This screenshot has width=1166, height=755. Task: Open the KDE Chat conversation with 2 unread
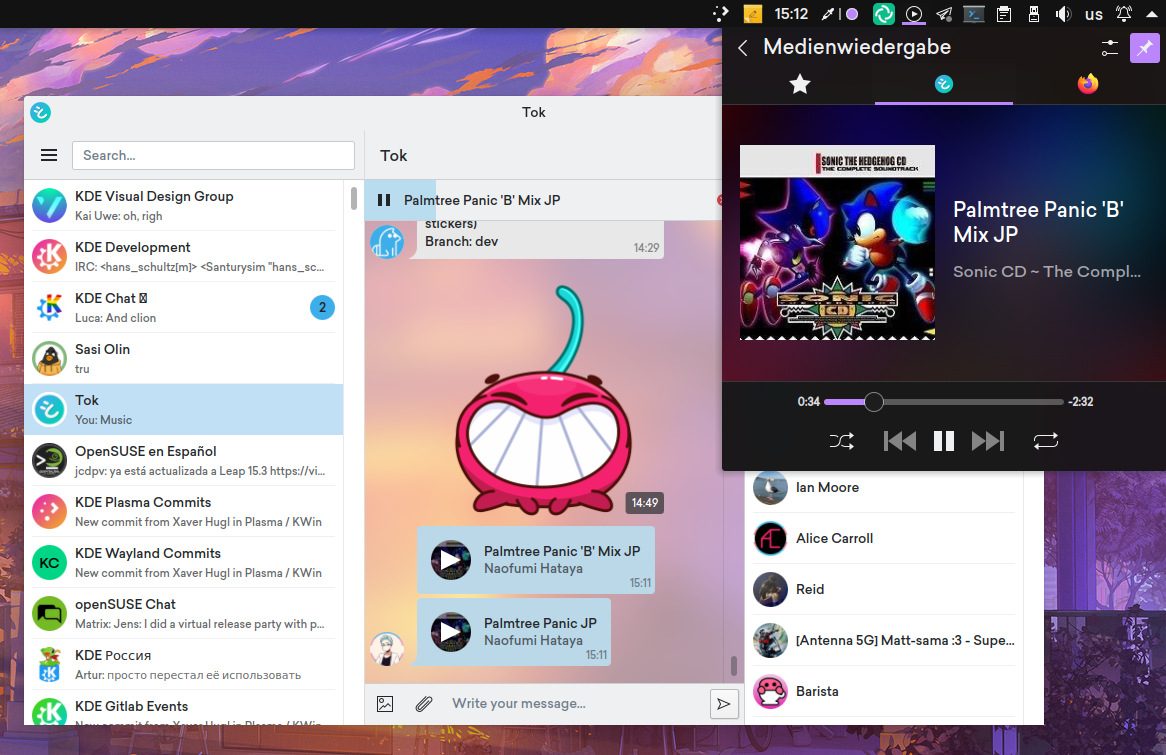pos(184,307)
